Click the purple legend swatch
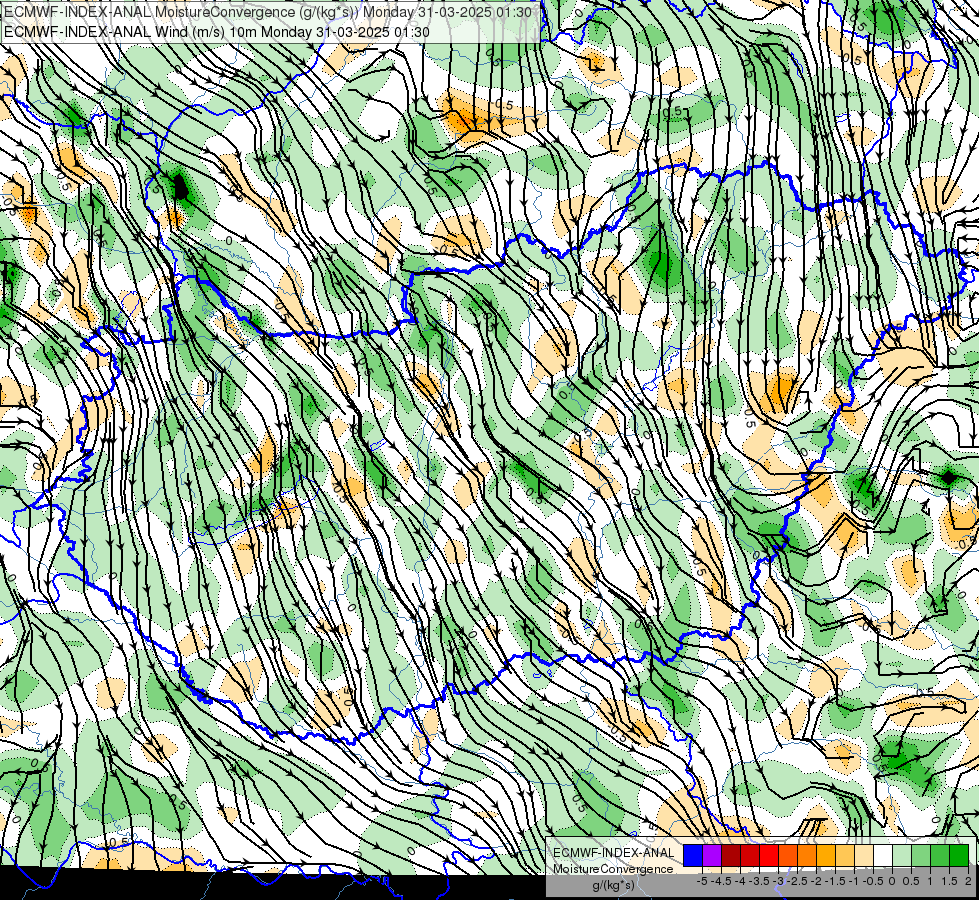The width and height of the screenshot is (979, 900). click(x=712, y=855)
